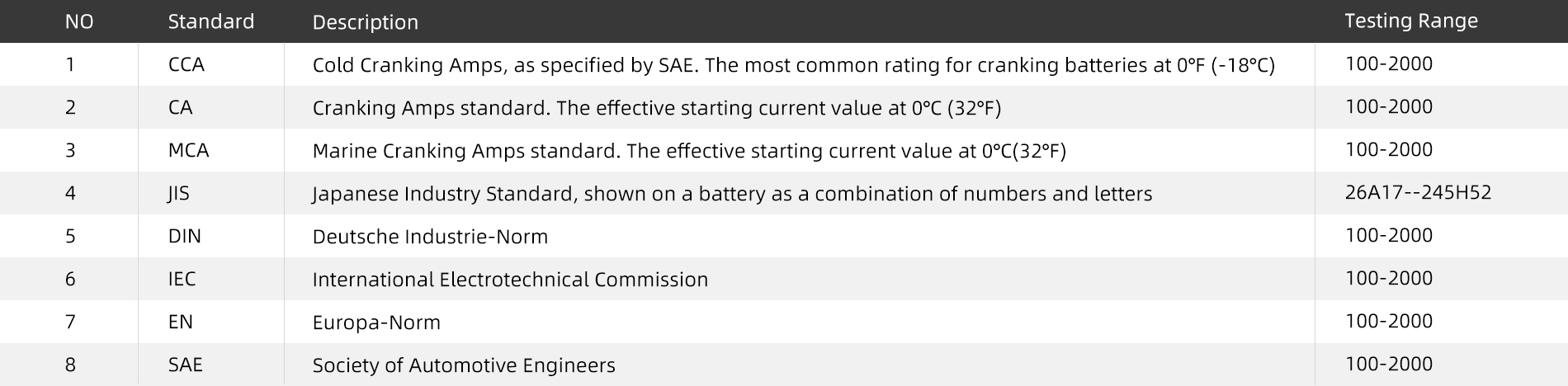Select the DIN standard cell
1568x386 pixels.
184,237
